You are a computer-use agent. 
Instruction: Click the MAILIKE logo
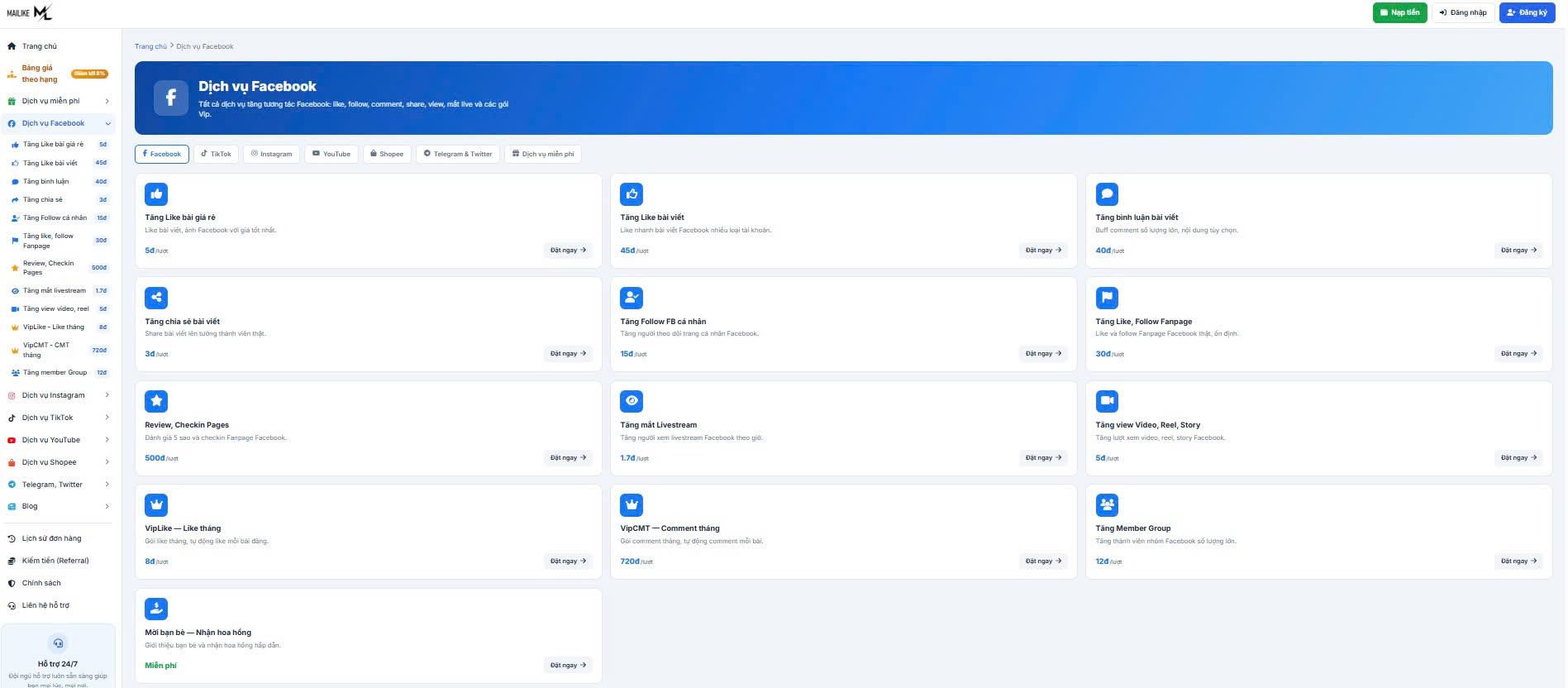click(x=30, y=12)
